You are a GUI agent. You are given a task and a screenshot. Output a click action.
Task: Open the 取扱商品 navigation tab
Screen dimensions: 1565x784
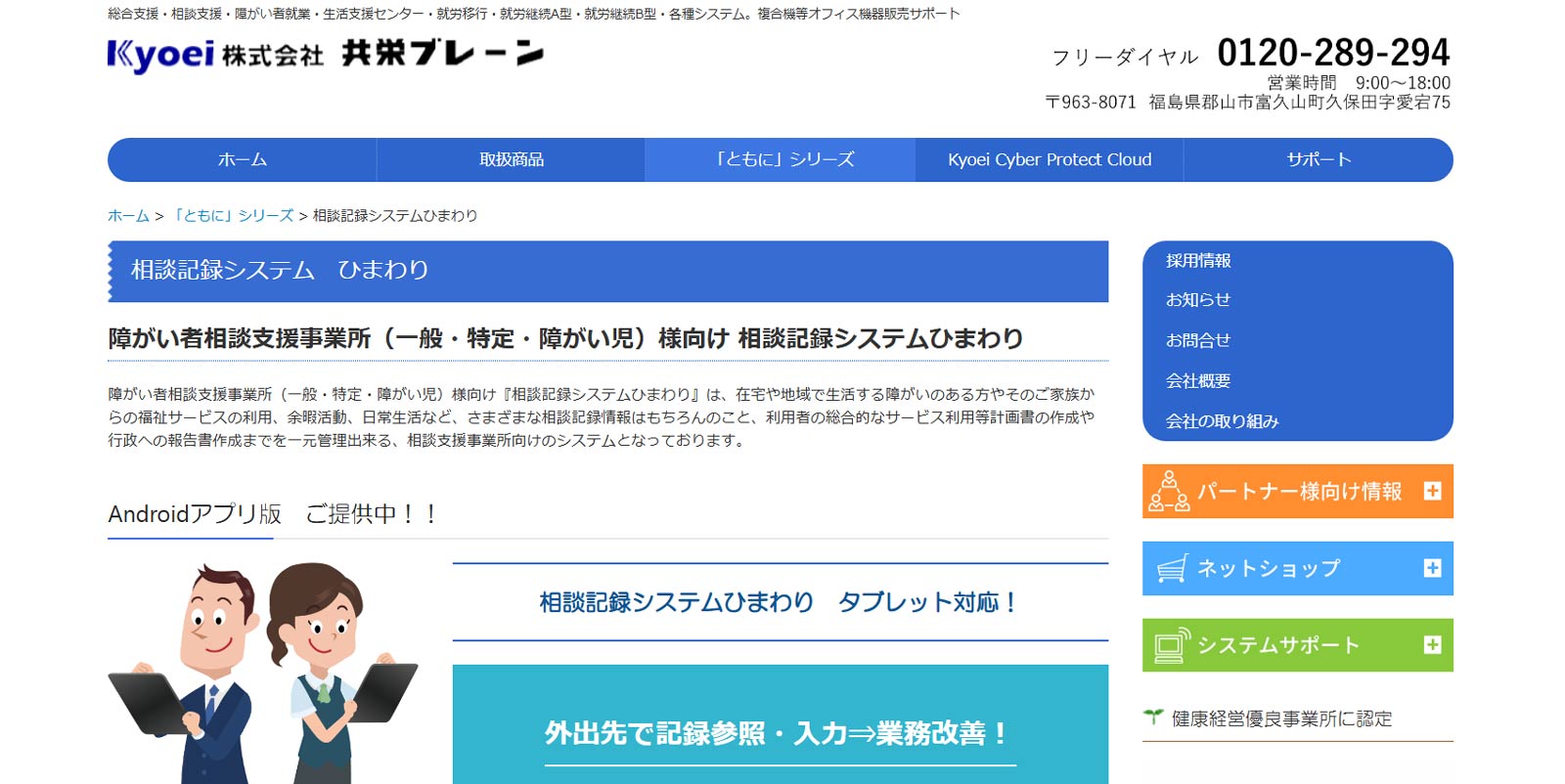pyautogui.click(x=511, y=159)
